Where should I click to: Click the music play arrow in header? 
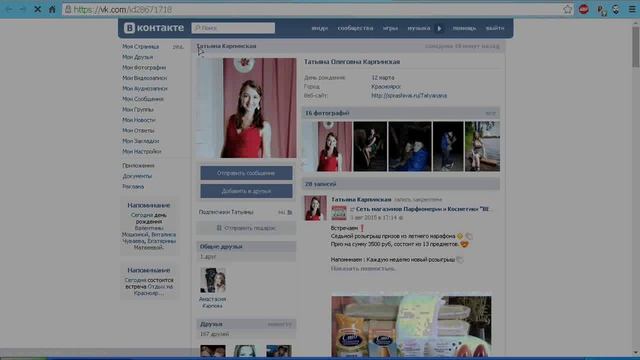[440, 28]
